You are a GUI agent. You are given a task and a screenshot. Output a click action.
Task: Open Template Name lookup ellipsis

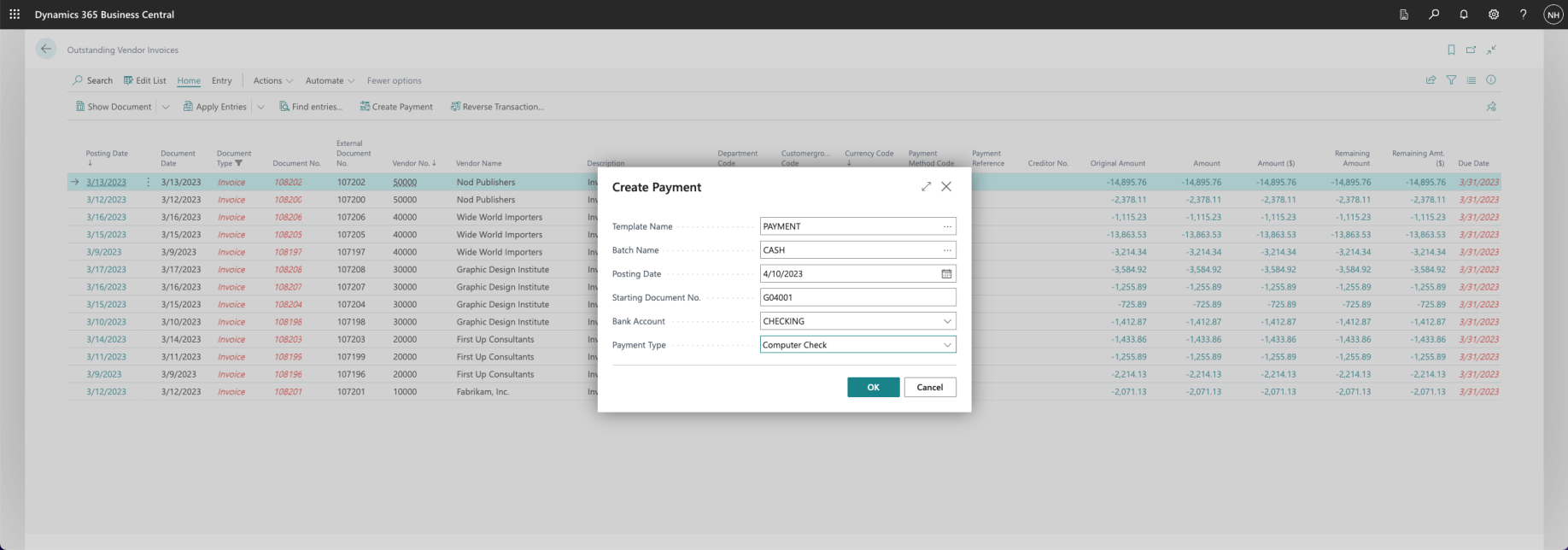pos(947,226)
